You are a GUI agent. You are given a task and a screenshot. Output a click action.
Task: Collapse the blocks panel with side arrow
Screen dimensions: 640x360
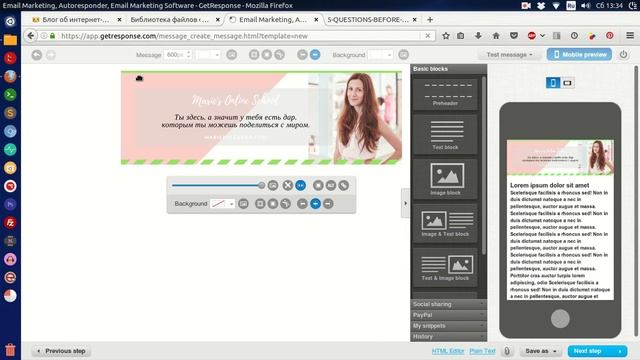coord(405,203)
